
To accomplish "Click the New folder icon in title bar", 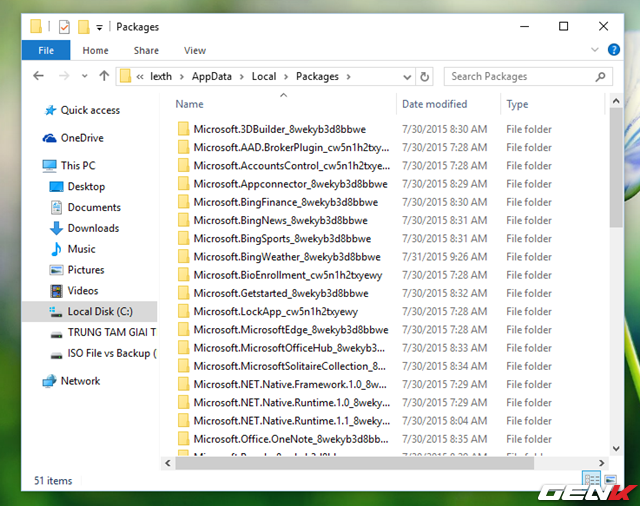I will pyautogui.click(x=84, y=27).
